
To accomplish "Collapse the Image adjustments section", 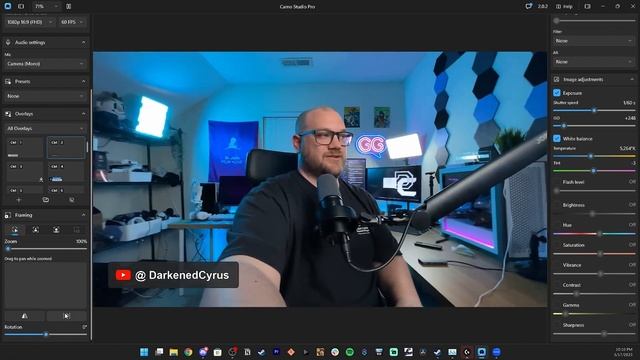I will (x=632, y=80).
